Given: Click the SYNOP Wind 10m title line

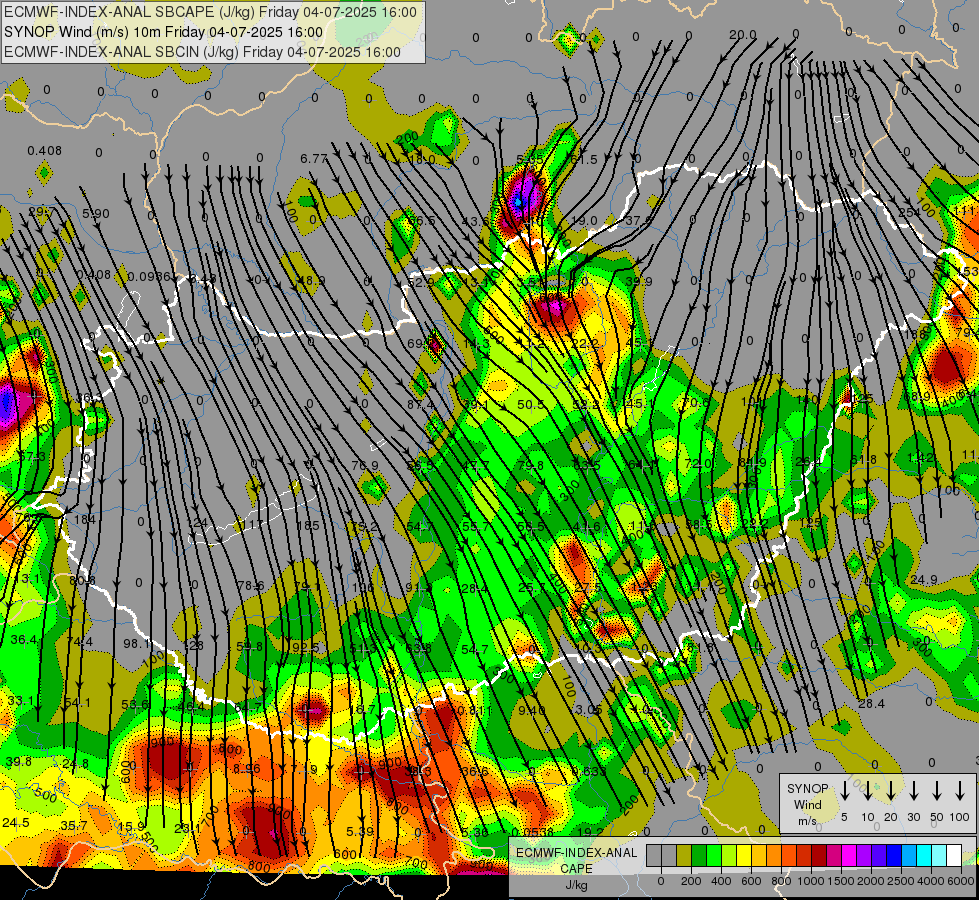Looking at the screenshot, I should point(164,32).
